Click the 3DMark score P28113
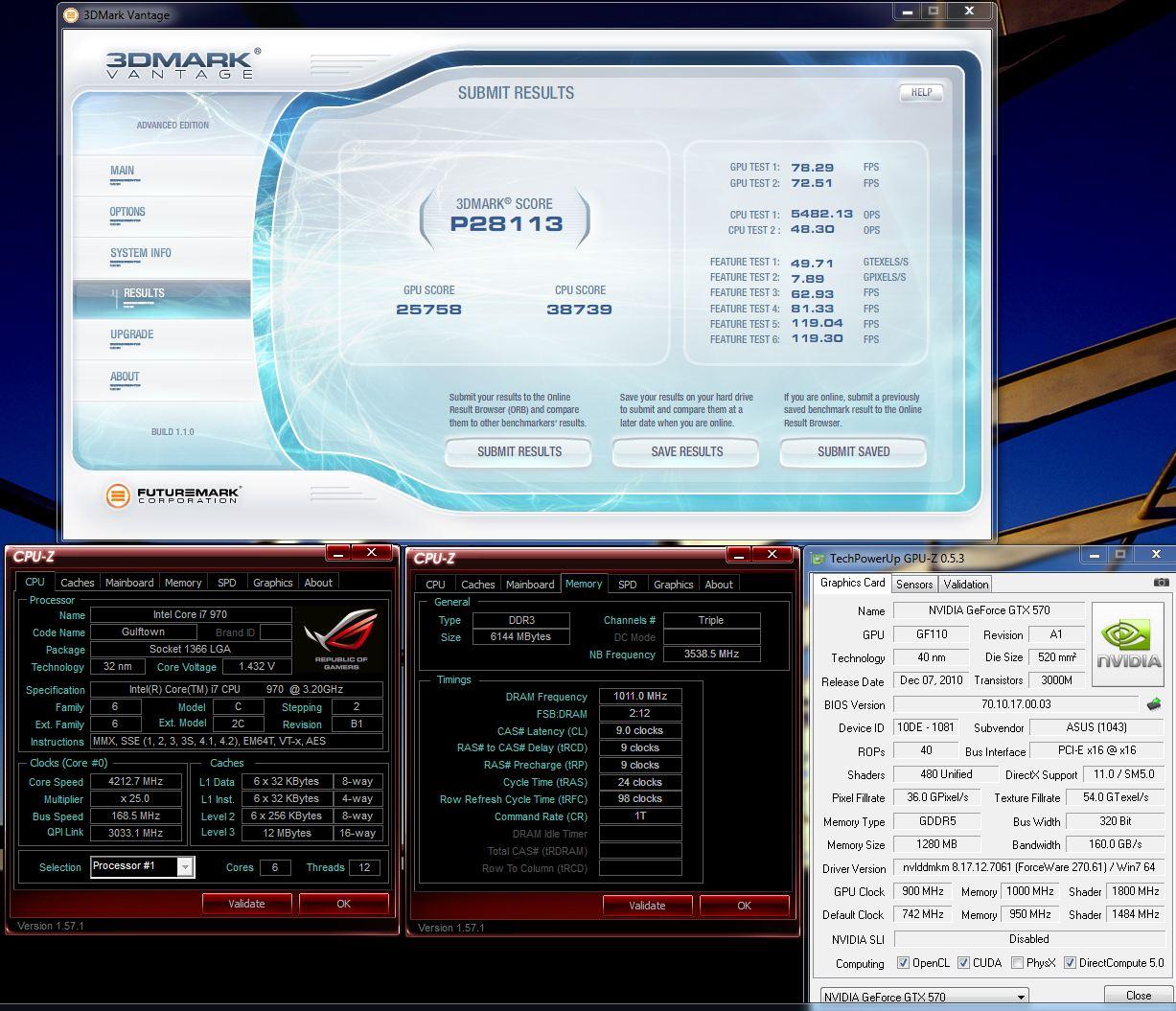1176x1011 pixels. tap(506, 224)
